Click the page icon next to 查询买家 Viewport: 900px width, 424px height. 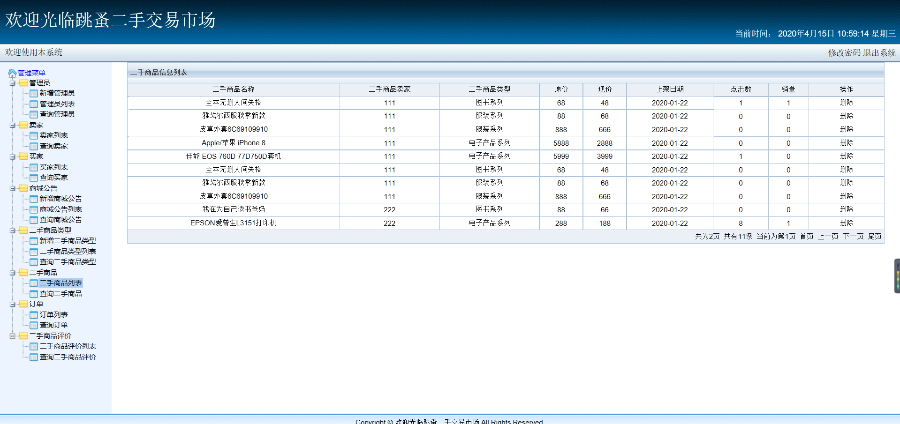click(x=33, y=177)
